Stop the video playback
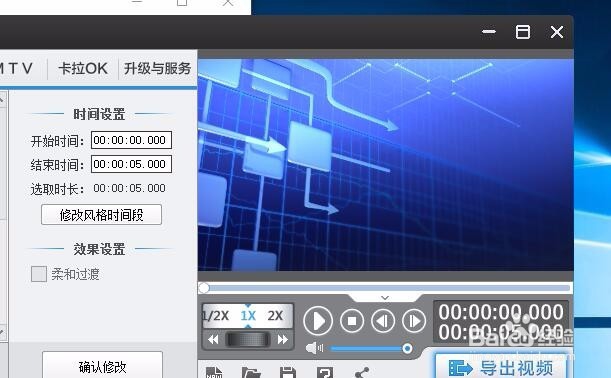 point(352,321)
